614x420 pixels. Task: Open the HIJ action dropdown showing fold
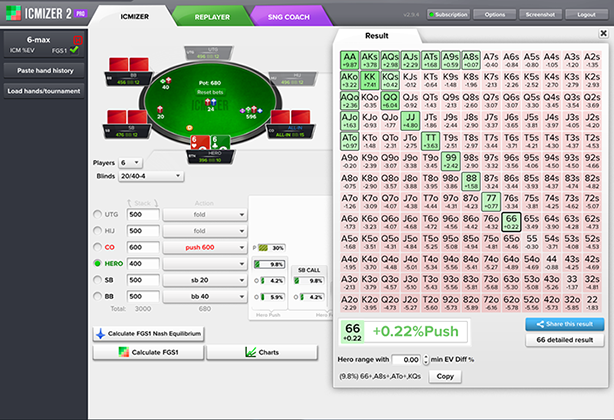(205, 231)
